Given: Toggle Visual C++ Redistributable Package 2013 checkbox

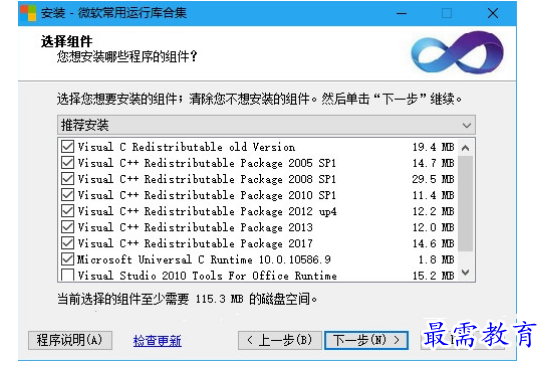Looking at the screenshot, I should coord(67,227).
